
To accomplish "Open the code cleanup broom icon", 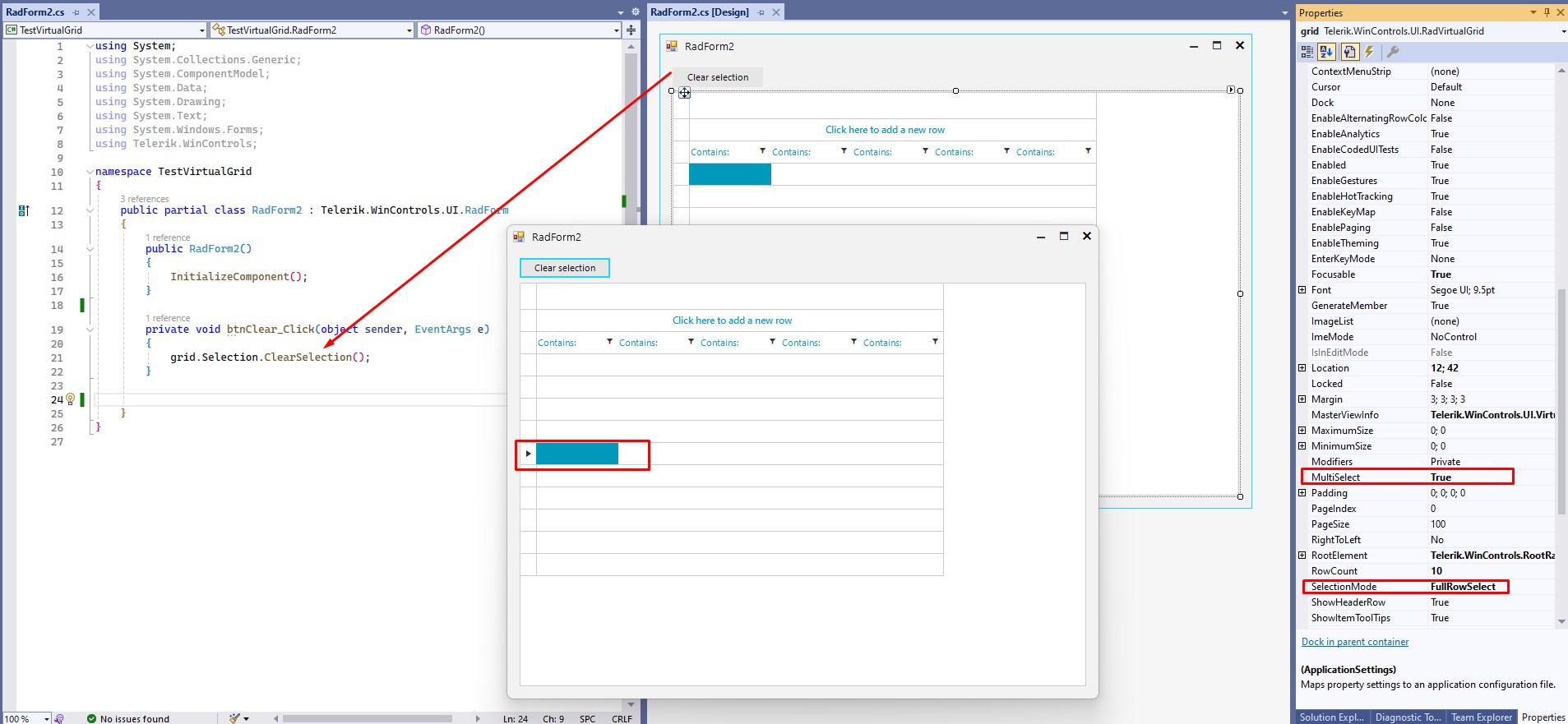I will click(235, 718).
